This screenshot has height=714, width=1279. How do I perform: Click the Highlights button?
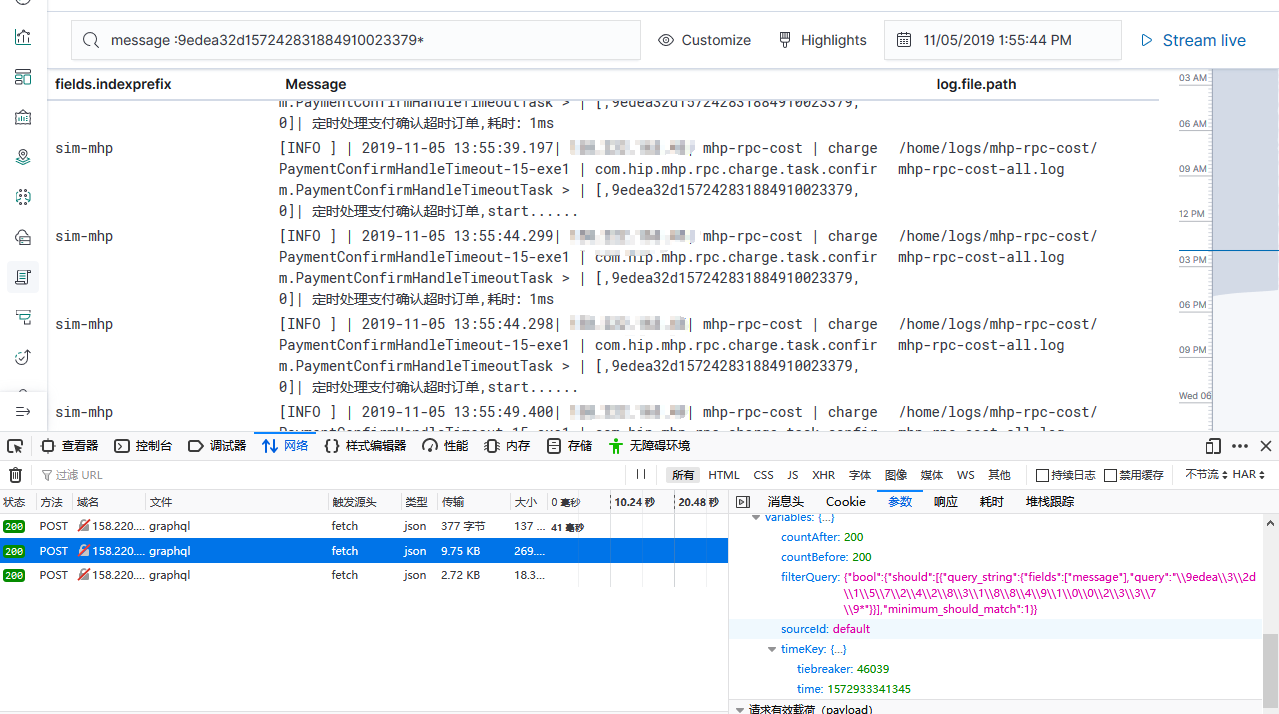pyautogui.click(x=822, y=40)
